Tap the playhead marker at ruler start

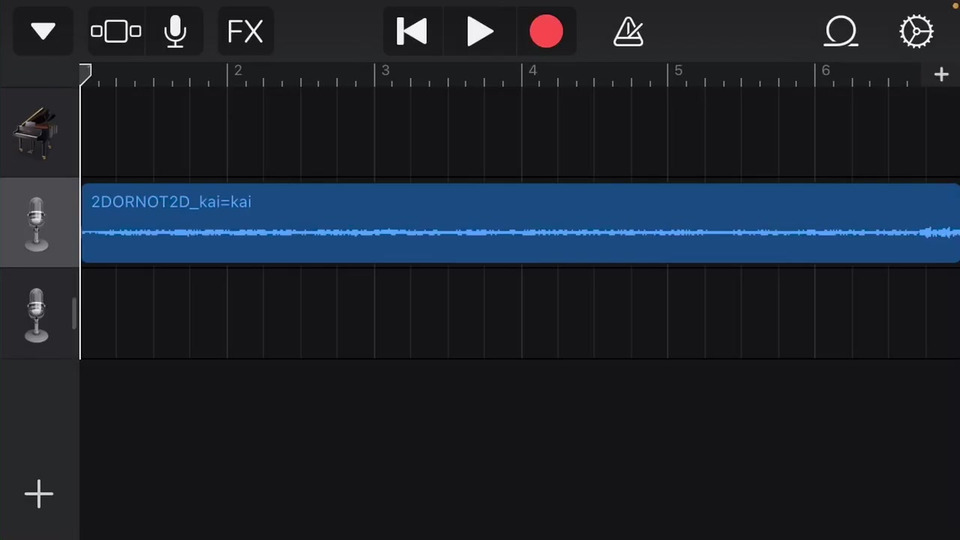coord(85,73)
